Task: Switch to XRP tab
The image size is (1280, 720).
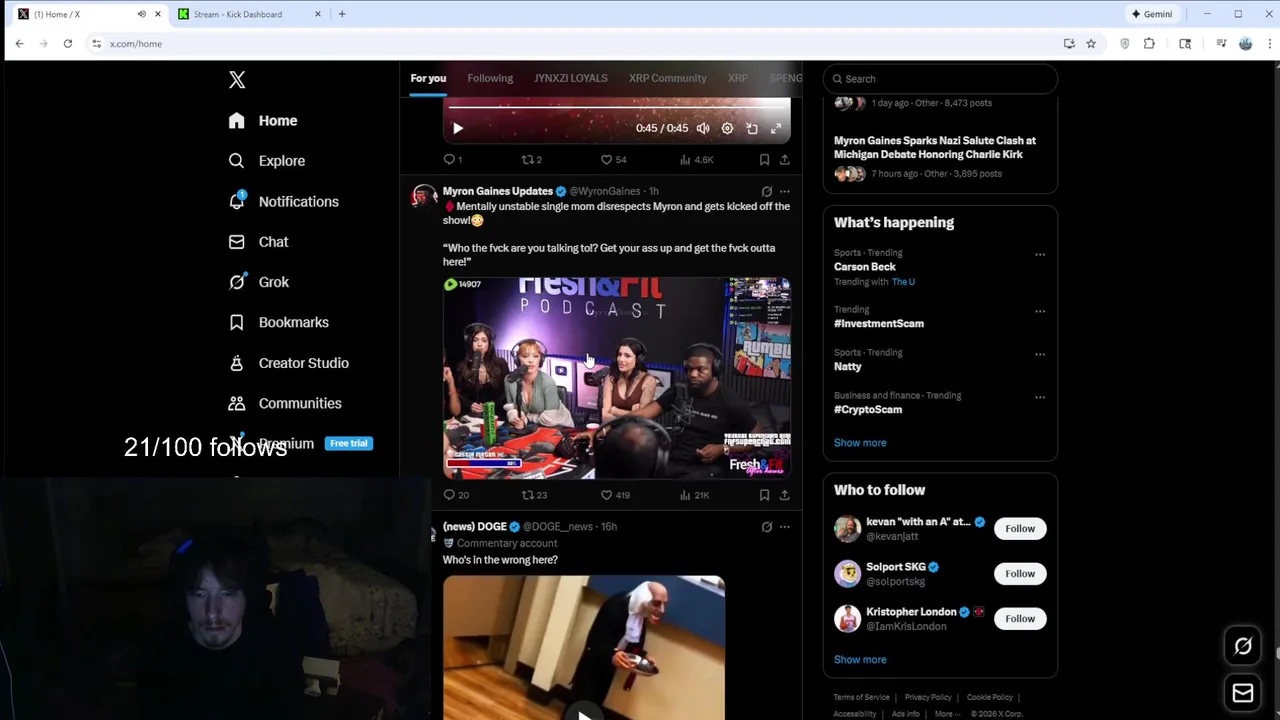Action: point(738,78)
